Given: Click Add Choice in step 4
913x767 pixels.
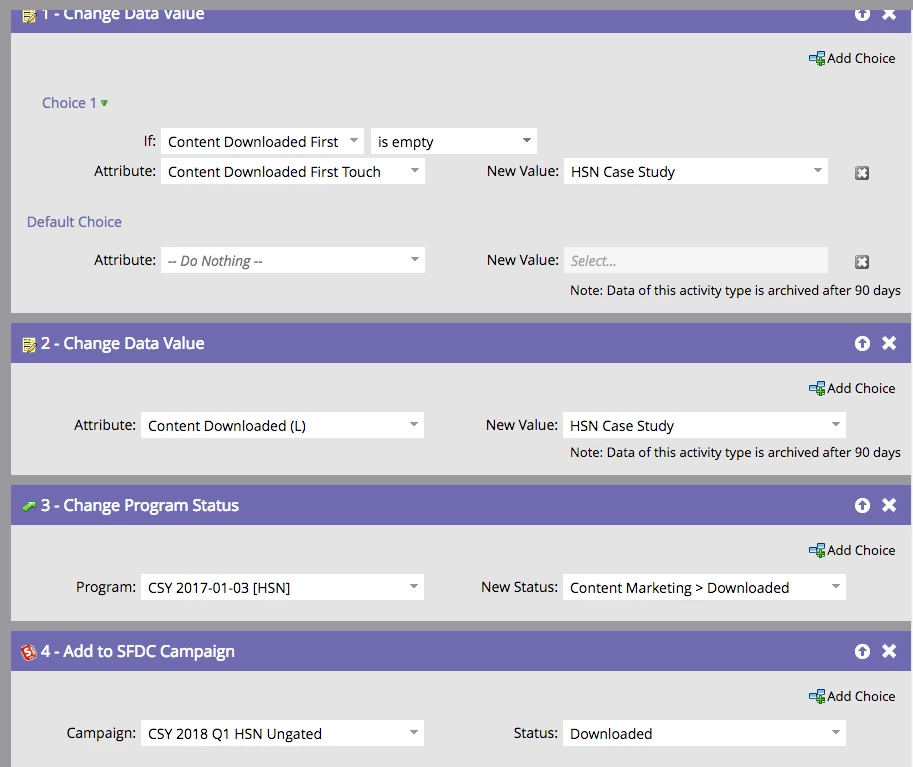Looking at the screenshot, I should point(852,697).
